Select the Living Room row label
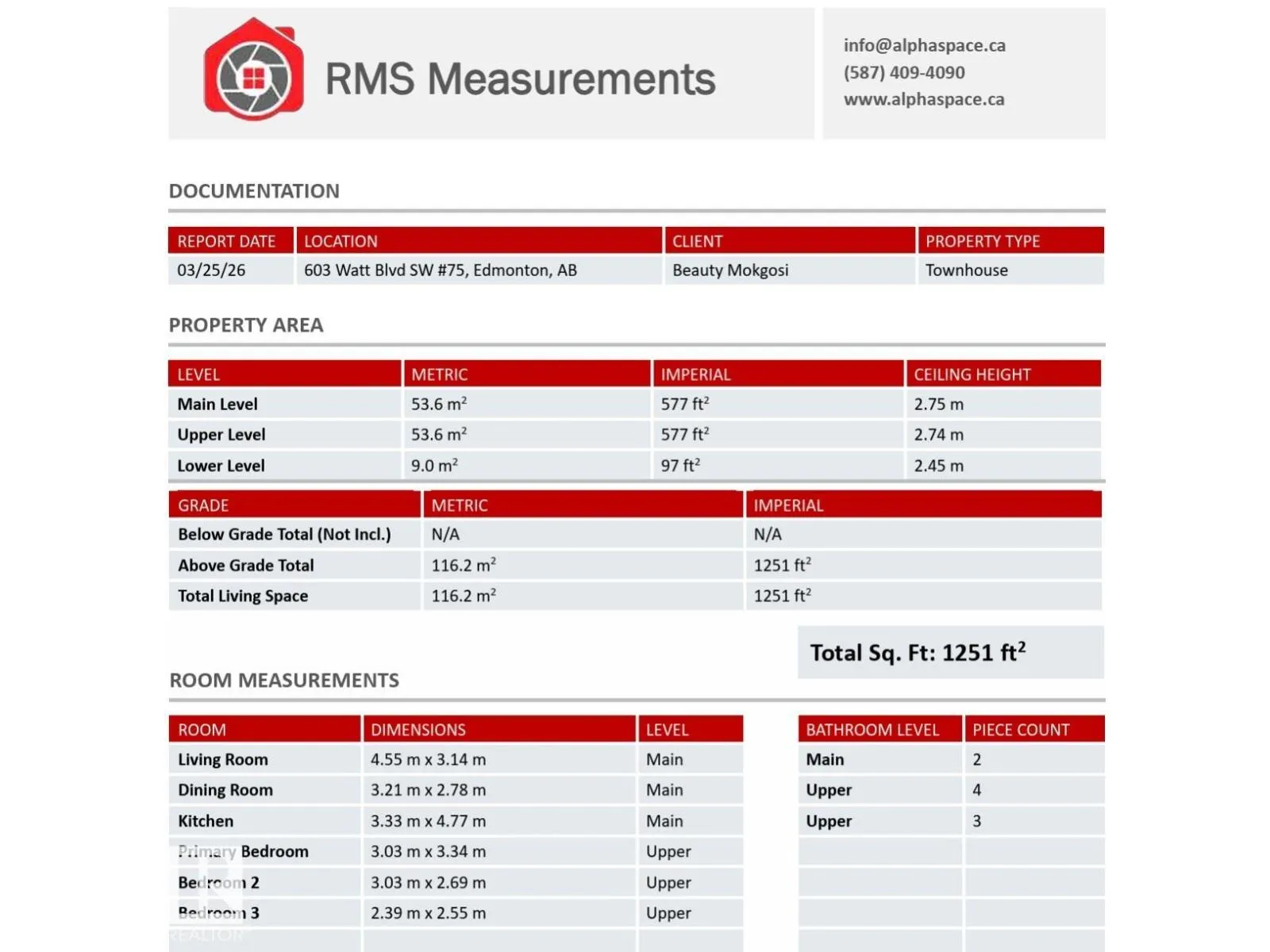 pyautogui.click(x=223, y=760)
